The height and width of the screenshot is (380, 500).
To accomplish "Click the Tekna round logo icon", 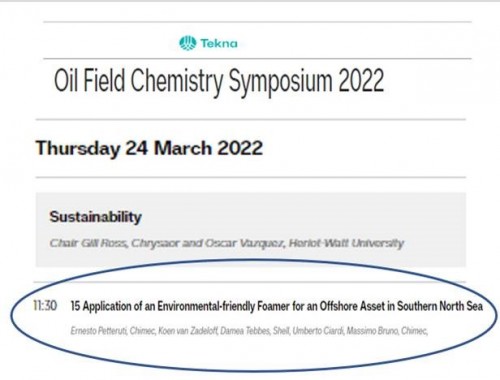I will [188, 43].
